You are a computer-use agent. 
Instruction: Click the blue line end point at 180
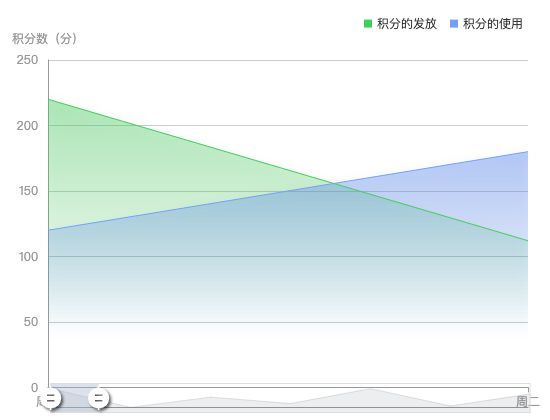point(528,152)
